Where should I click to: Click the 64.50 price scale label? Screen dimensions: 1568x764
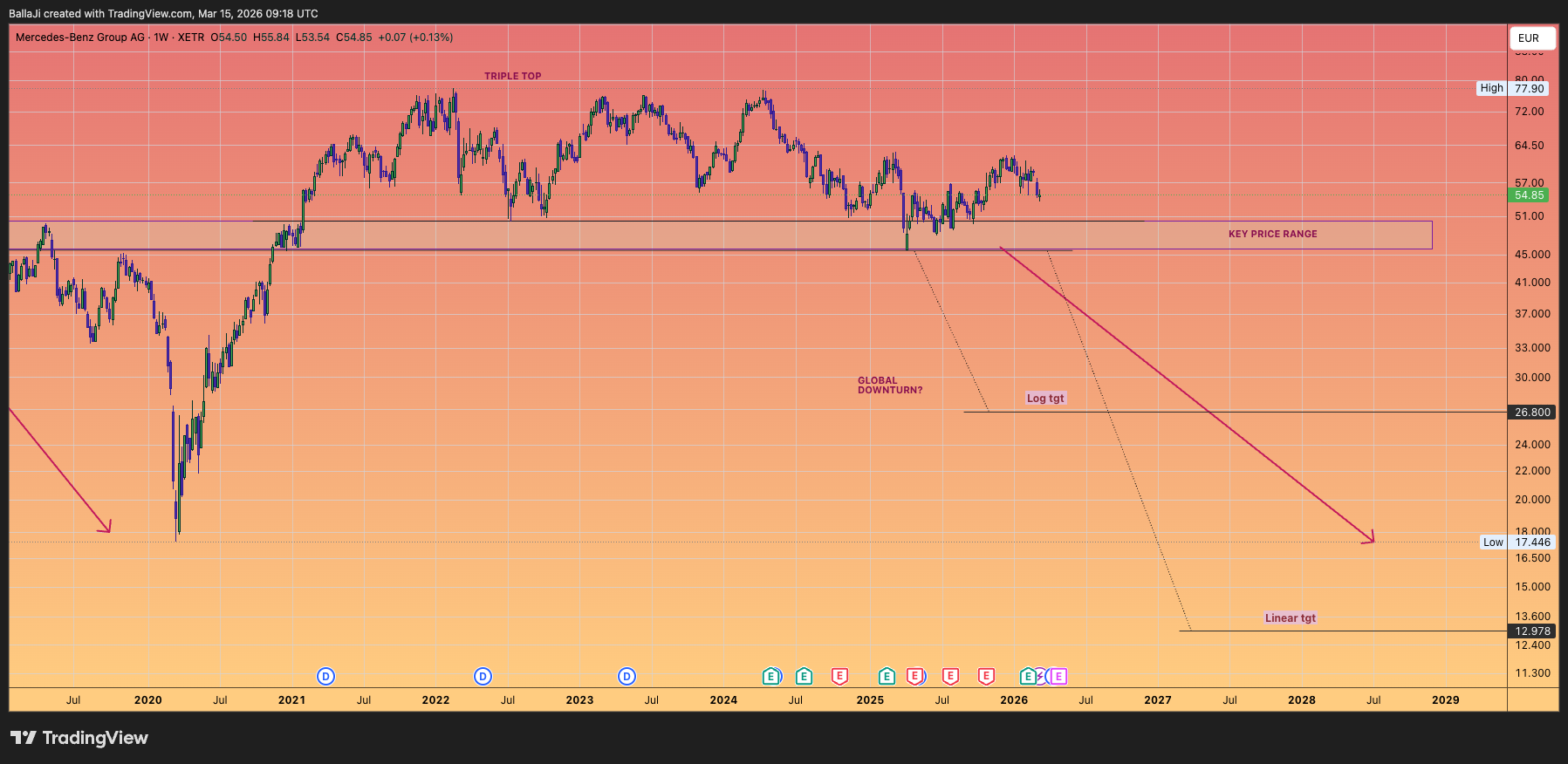pos(1530,146)
